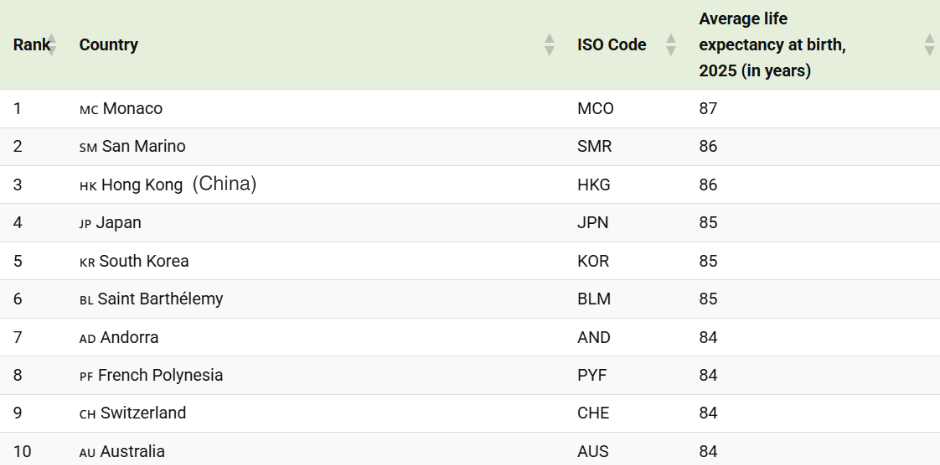
Task: Click the value 87 in Monaco row
Action: coord(708,108)
